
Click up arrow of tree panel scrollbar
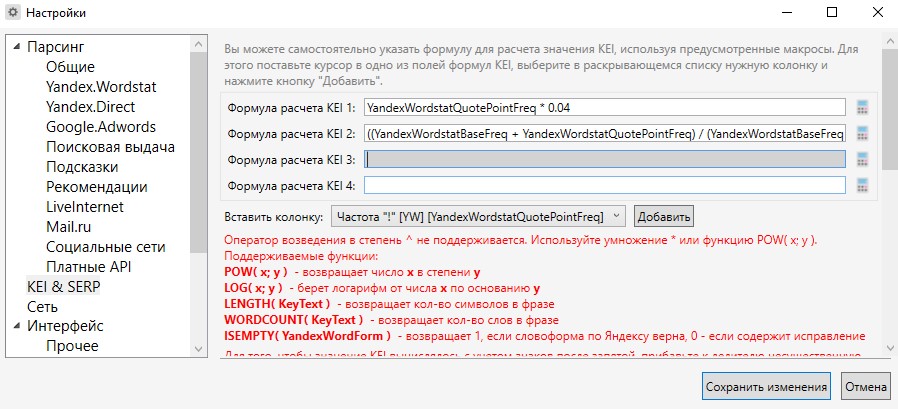[198, 44]
